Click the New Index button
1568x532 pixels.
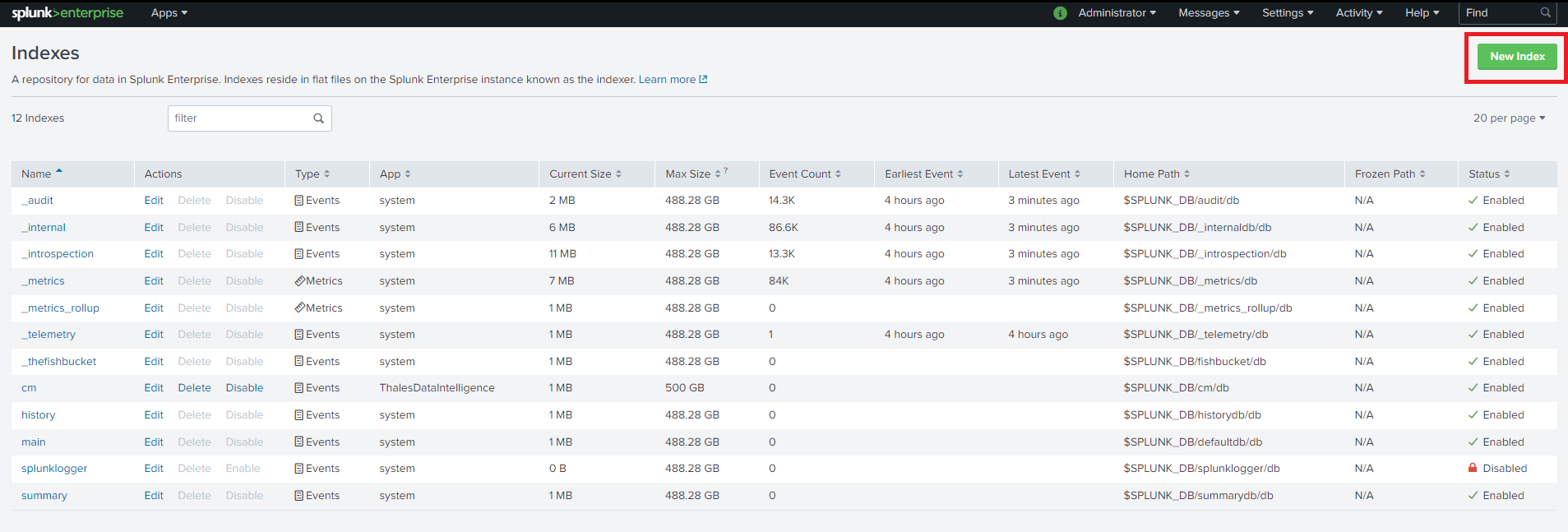click(x=1517, y=57)
